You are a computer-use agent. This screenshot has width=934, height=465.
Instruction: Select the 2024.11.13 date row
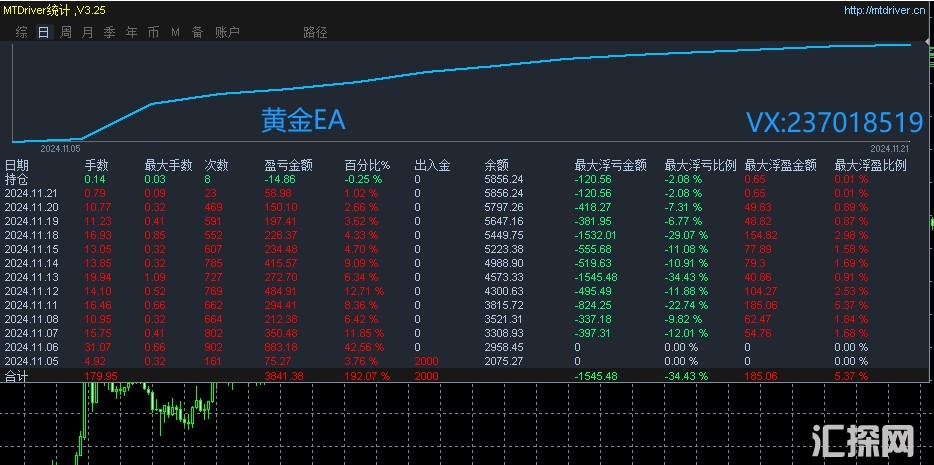[467, 277]
